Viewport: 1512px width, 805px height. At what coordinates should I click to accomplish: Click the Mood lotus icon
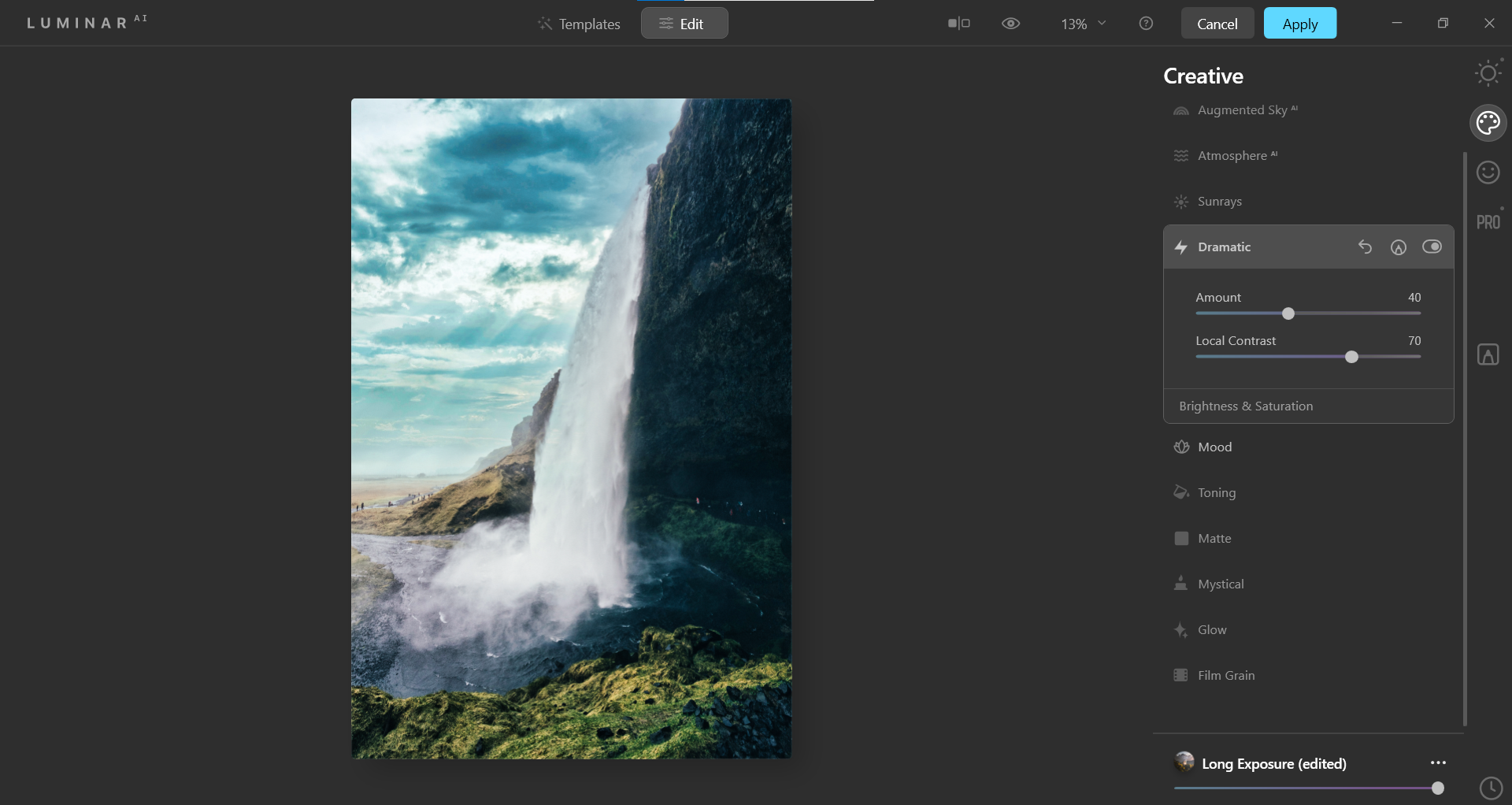tap(1180, 447)
